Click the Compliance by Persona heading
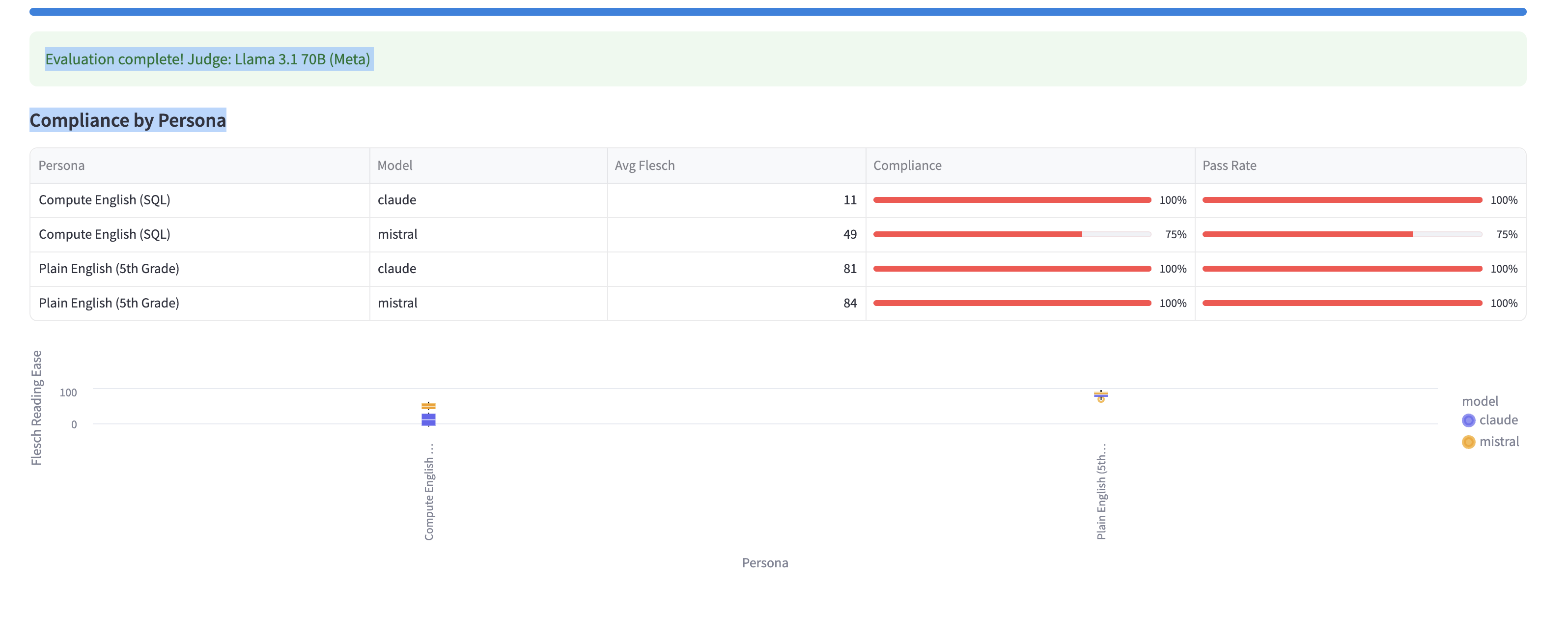 point(128,120)
